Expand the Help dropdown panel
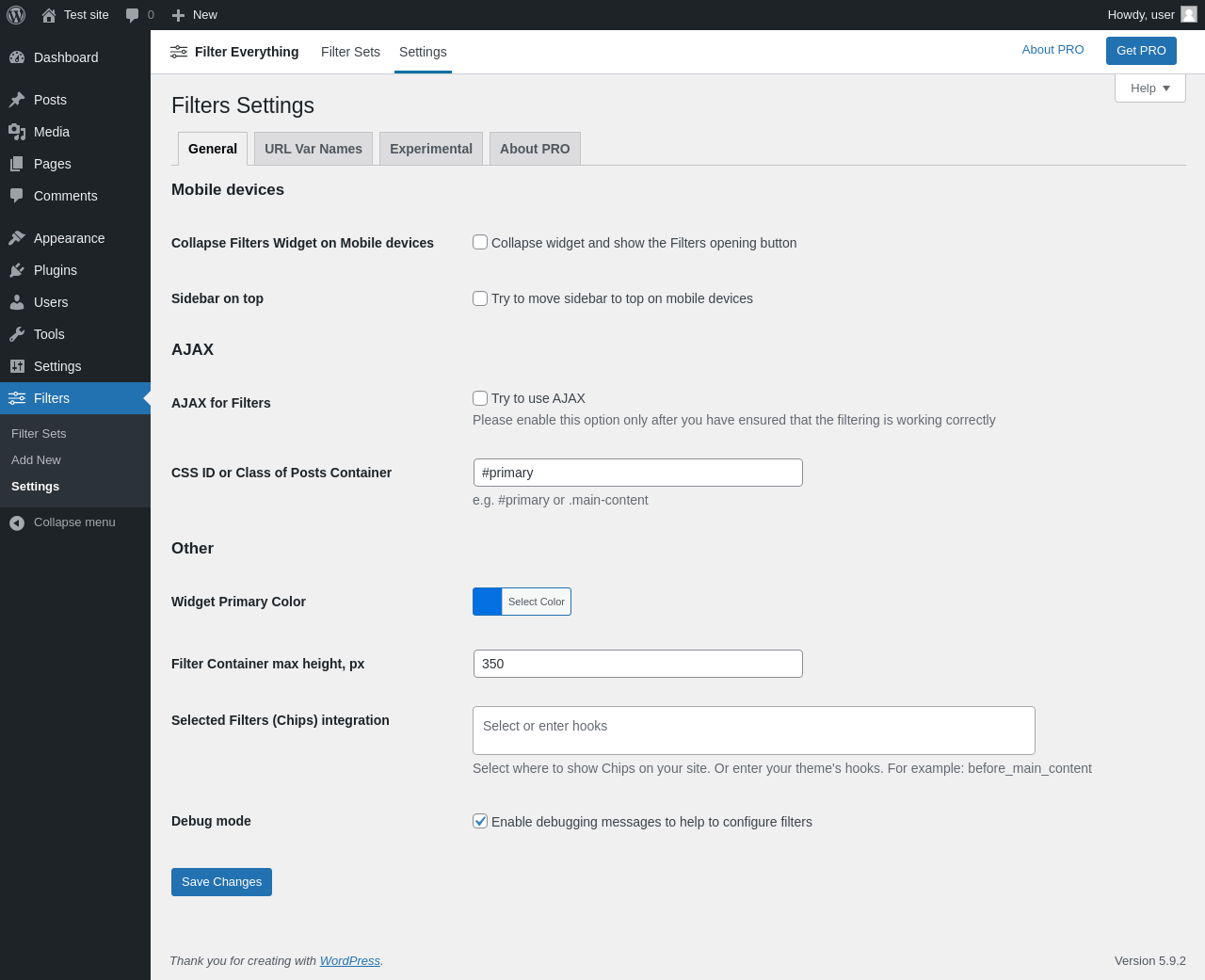 1149,88
